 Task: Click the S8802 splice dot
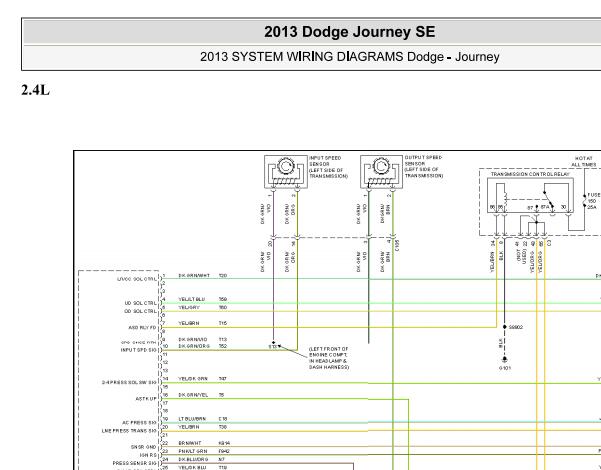(504, 327)
